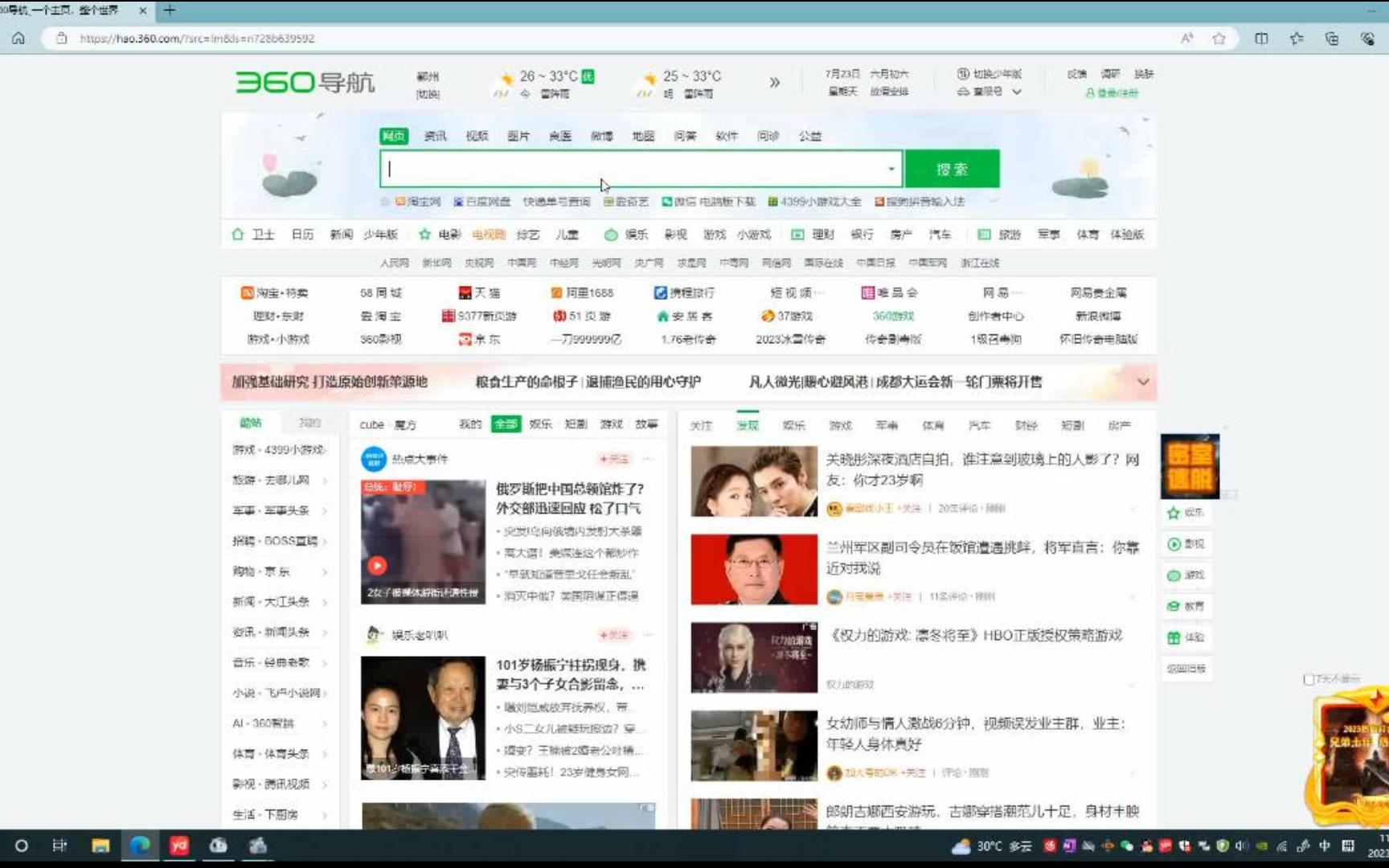
Task: Open the 淘宝·特卖 link
Action: click(x=275, y=293)
